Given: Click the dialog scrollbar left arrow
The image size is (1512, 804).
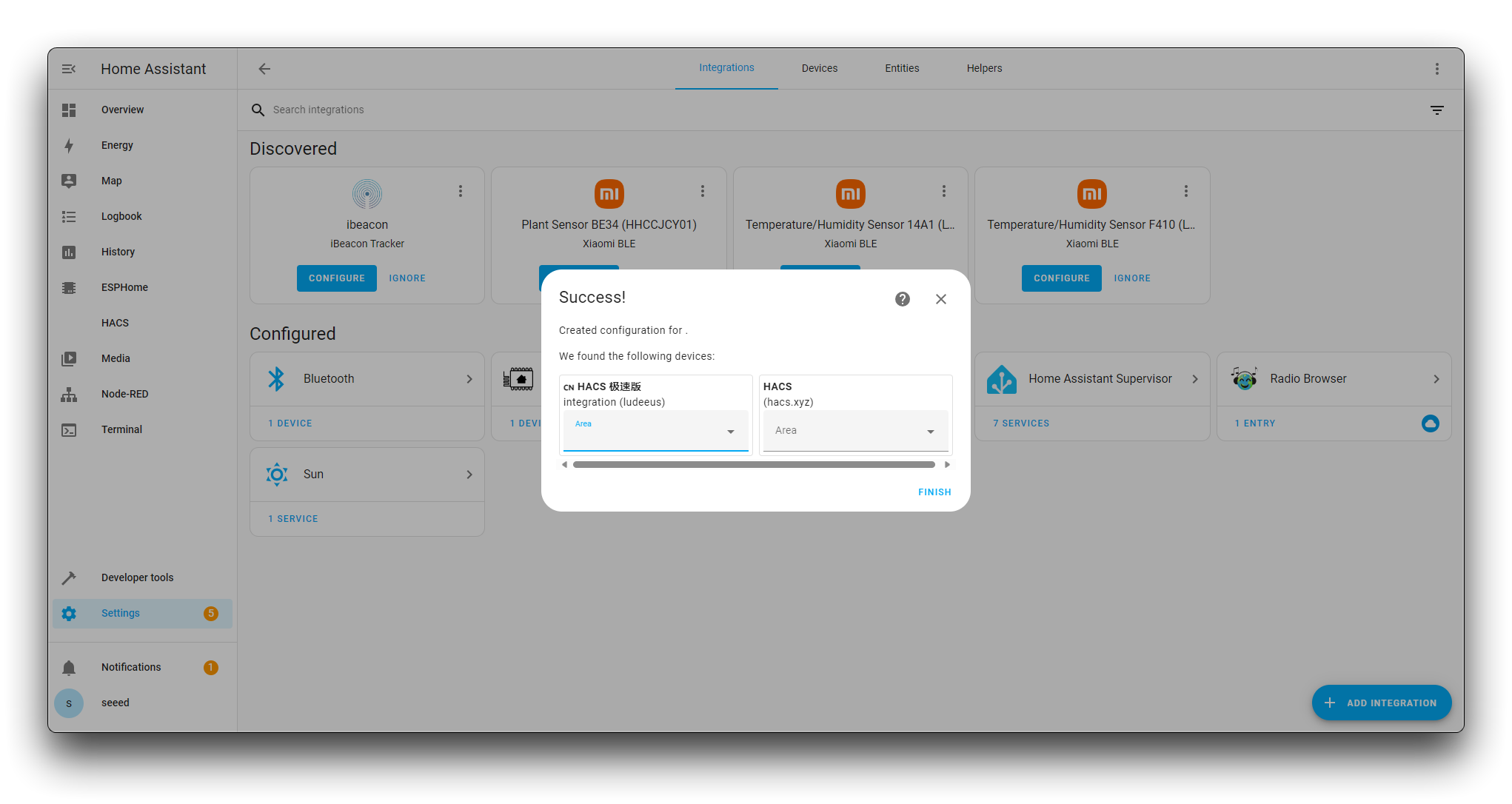Looking at the screenshot, I should coord(564,465).
